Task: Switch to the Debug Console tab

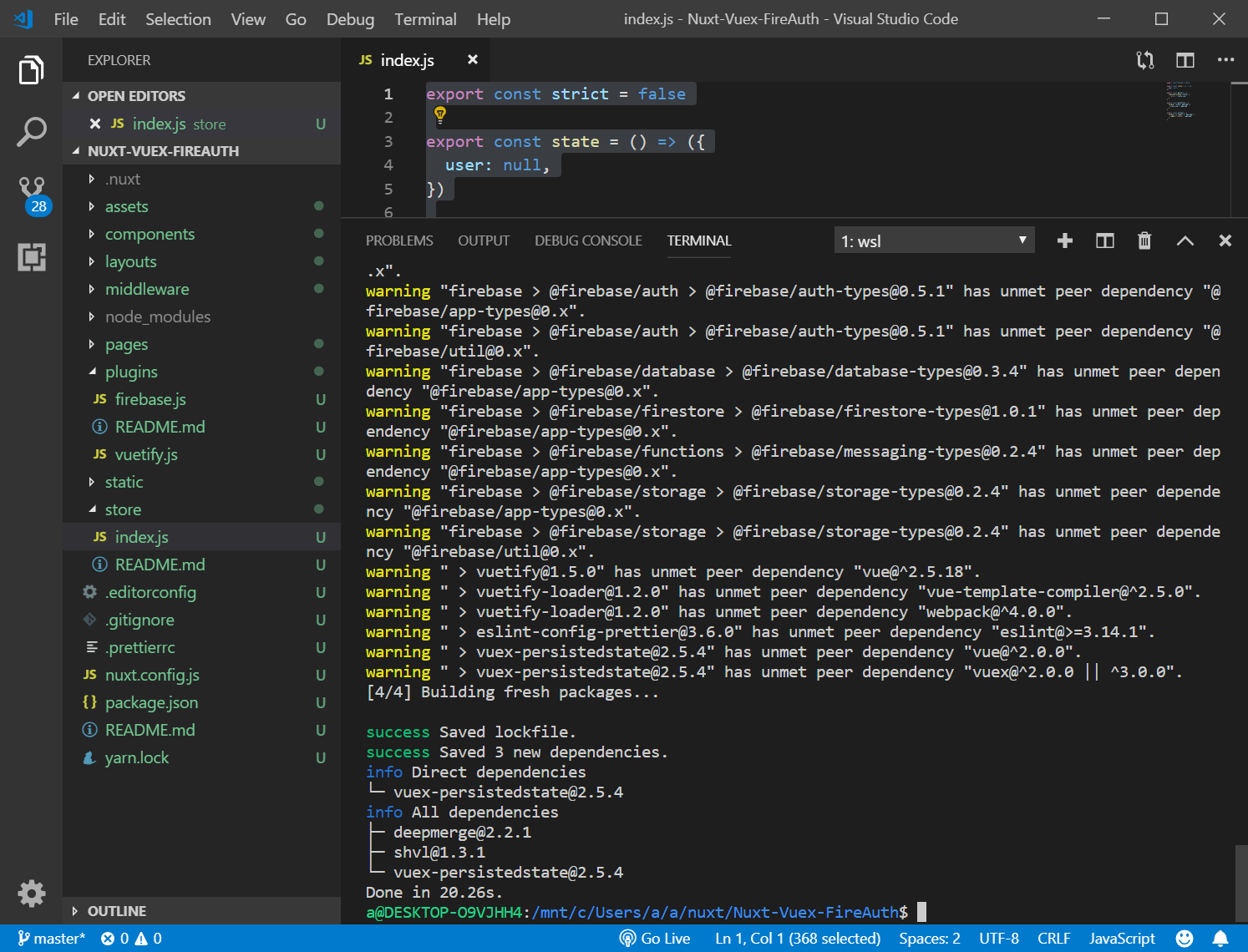Action: coord(588,241)
